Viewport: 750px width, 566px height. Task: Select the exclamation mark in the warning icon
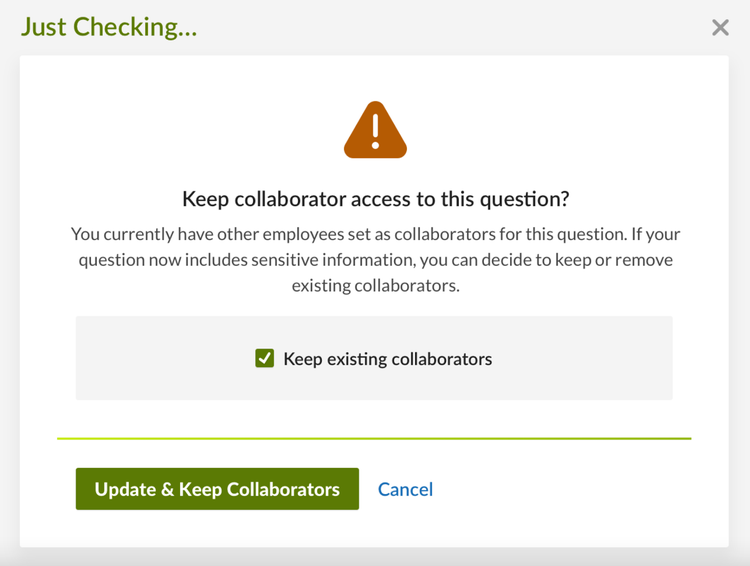[x=375, y=131]
